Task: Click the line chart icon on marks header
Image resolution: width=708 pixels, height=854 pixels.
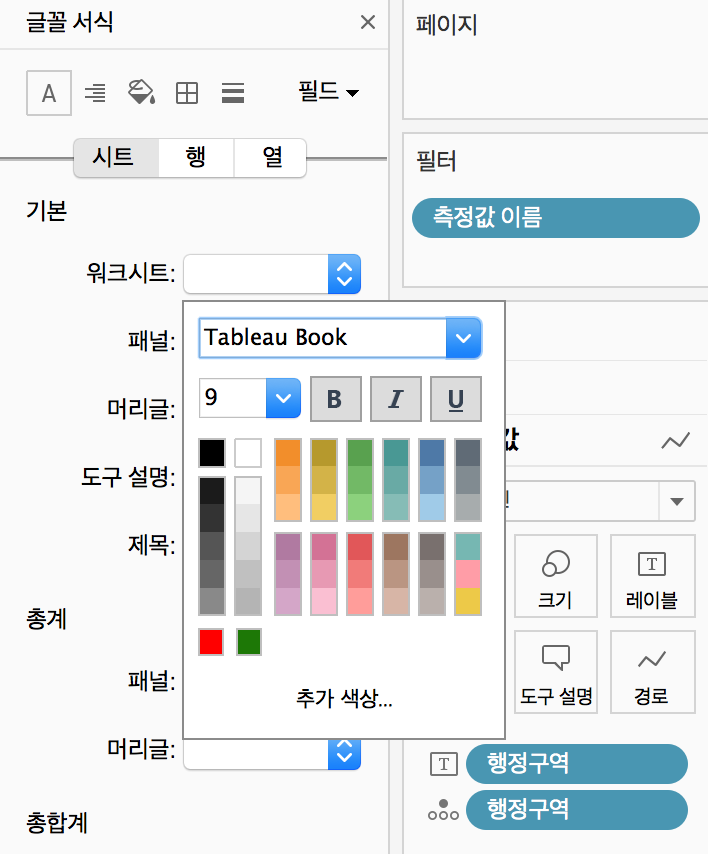Action: (x=675, y=441)
